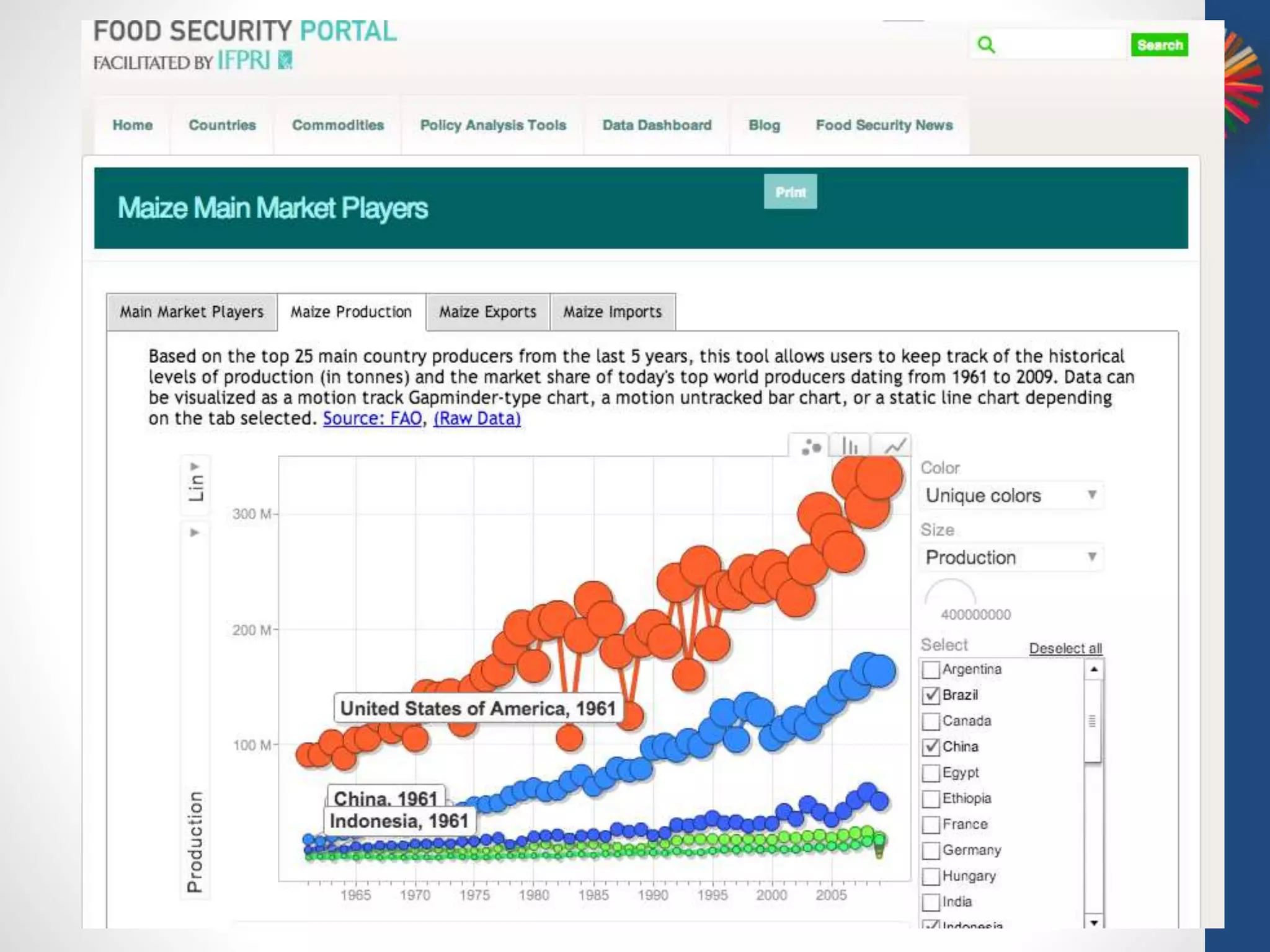Switch to bar chart view icon
This screenshot has width=1270, height=952.
pos(850,446)
